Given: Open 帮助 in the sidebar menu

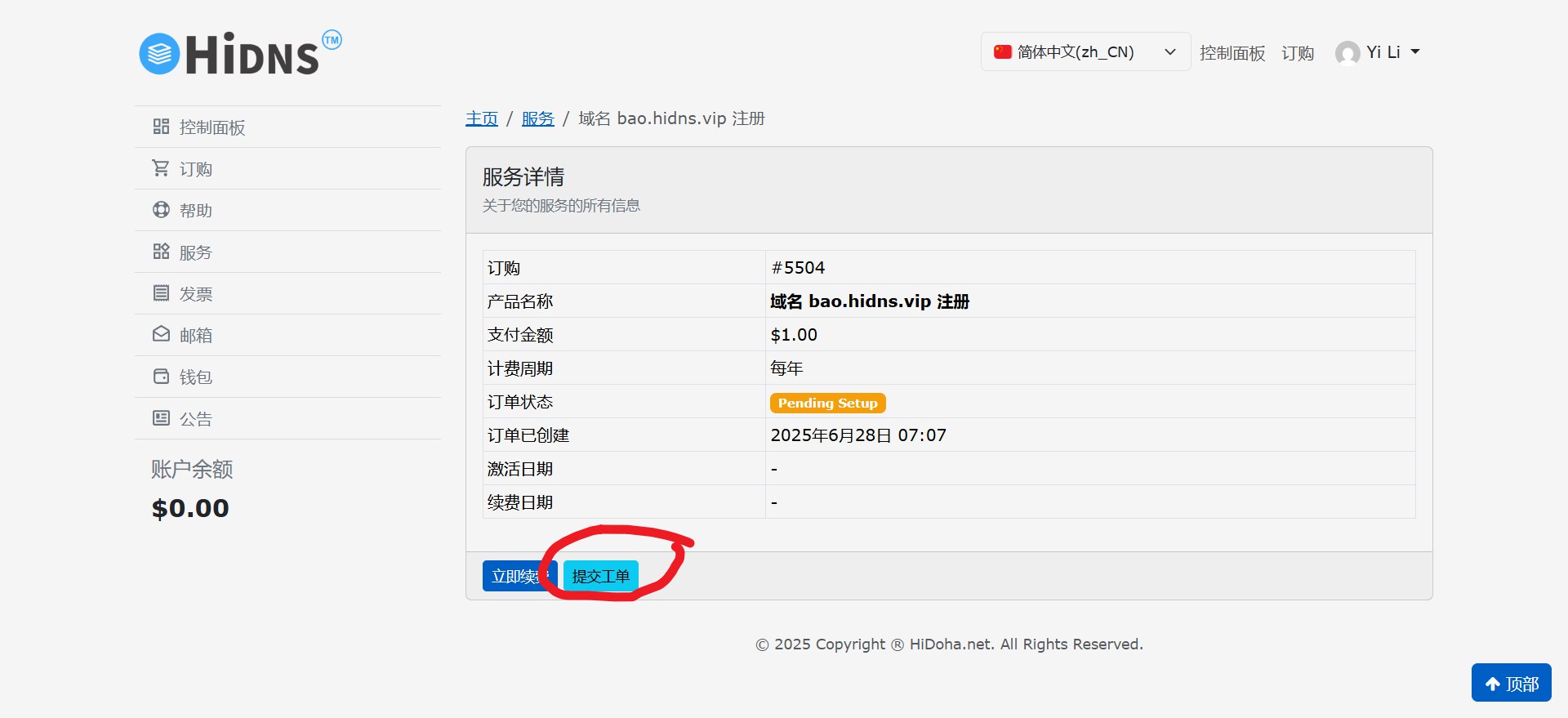Looking at the screenshot, I should 287,210.
